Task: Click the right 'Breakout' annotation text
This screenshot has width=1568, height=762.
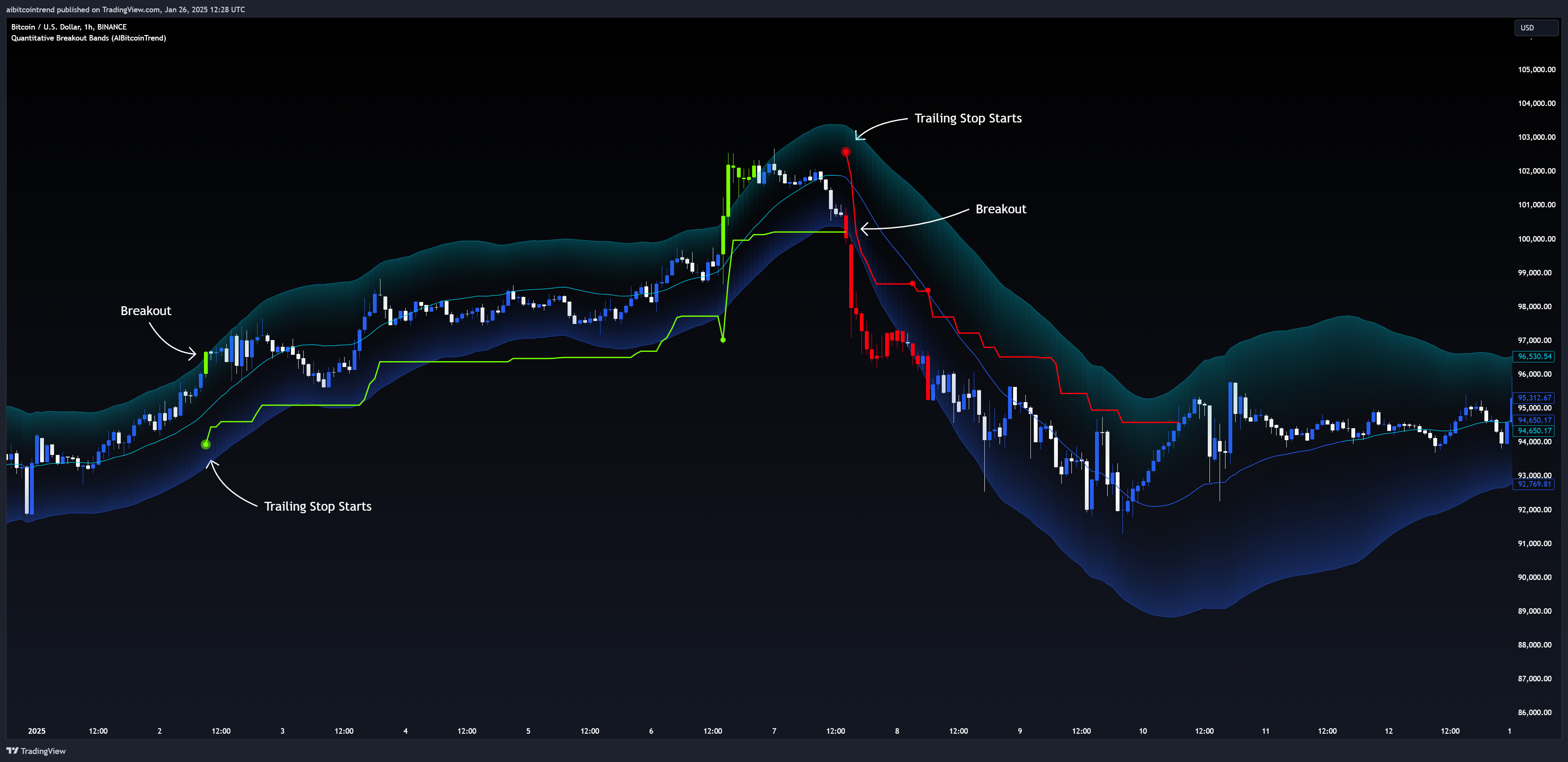Action: tap(1001, 210)
